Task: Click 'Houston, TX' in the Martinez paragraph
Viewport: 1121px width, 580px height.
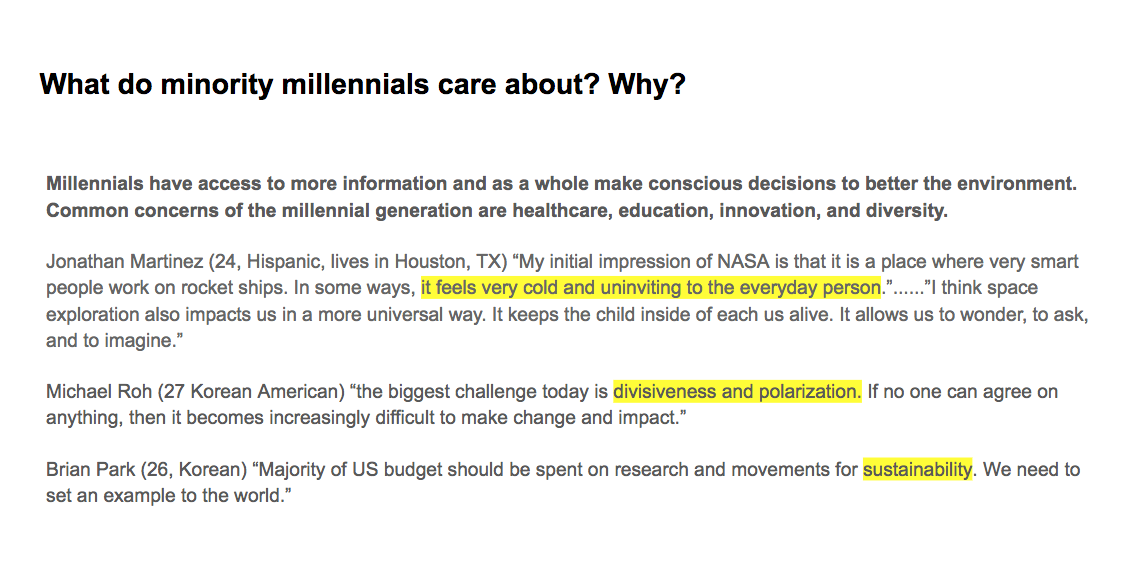Action: click(450, 262)
